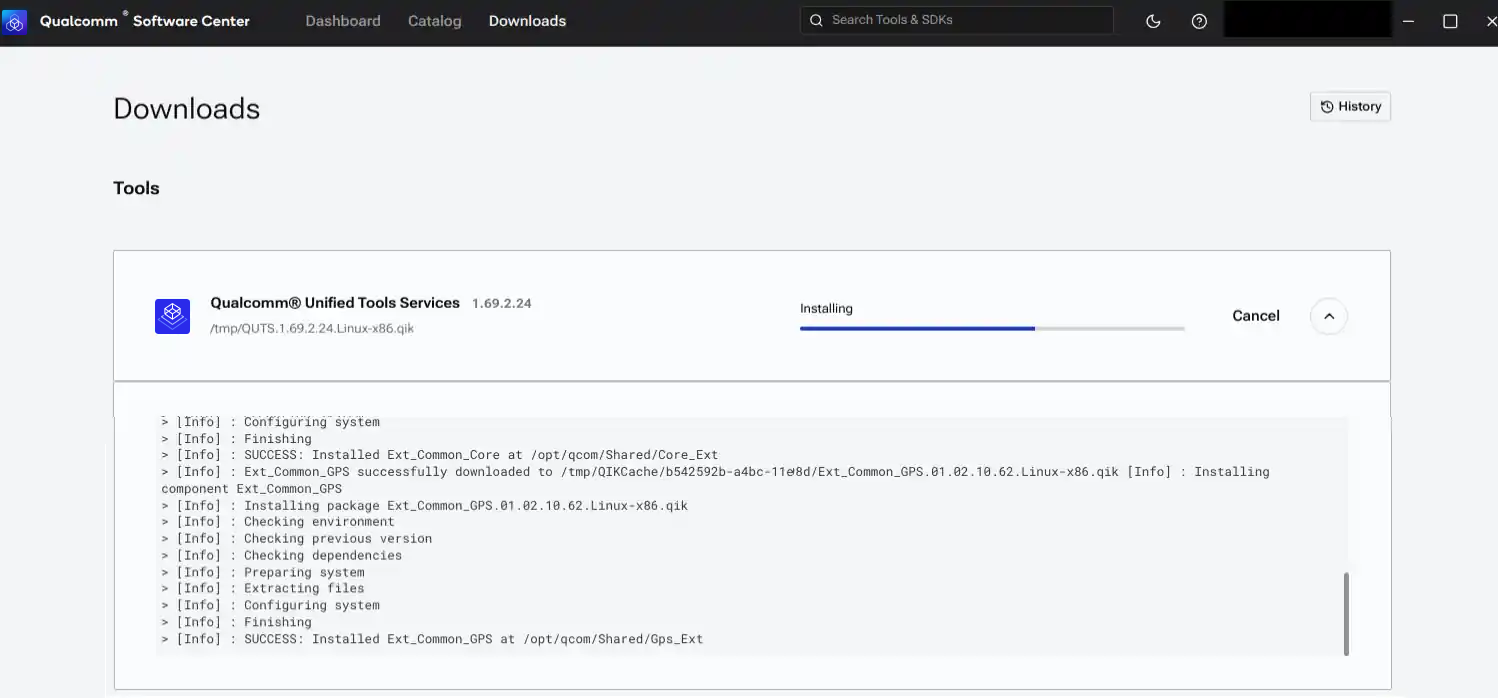Click log line Extracting files
The width and height of the screenshot is (1498, 698).
pyautogui.click(x=263, y=589)
